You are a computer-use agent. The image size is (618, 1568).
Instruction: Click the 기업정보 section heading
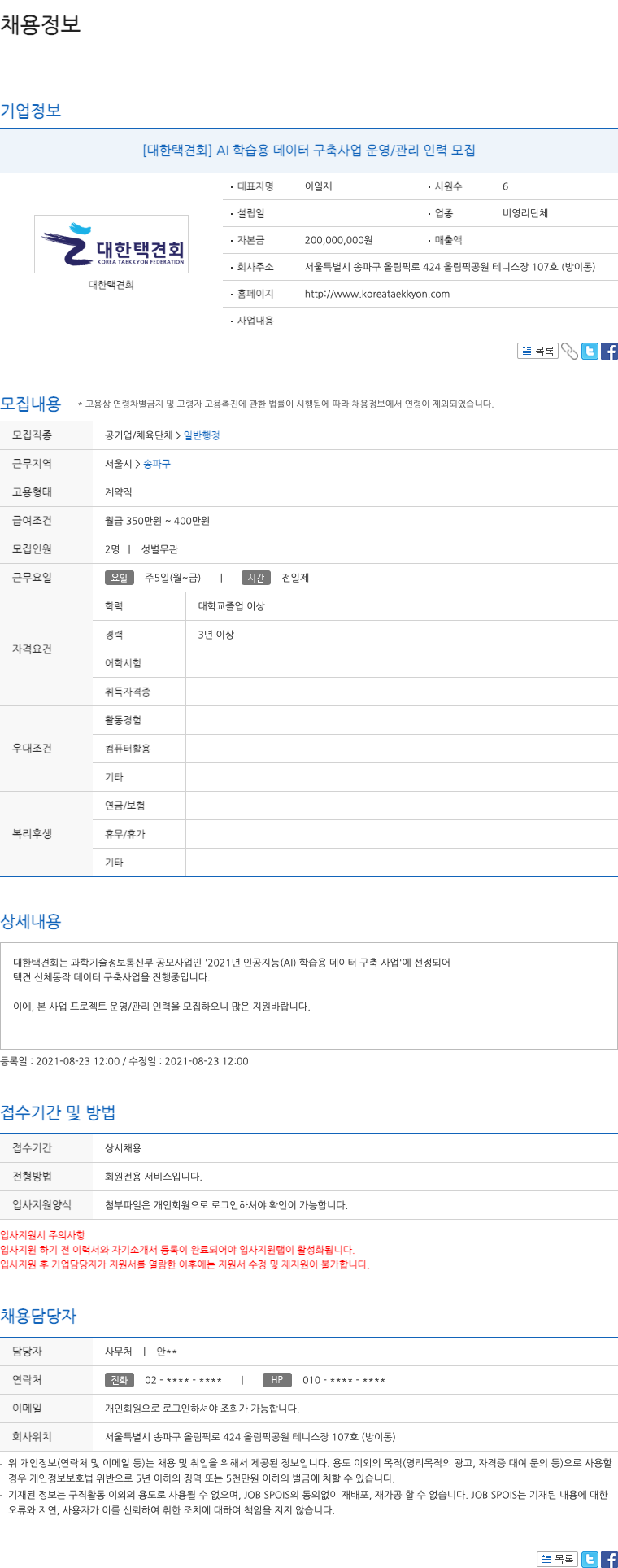coord(31,111)
